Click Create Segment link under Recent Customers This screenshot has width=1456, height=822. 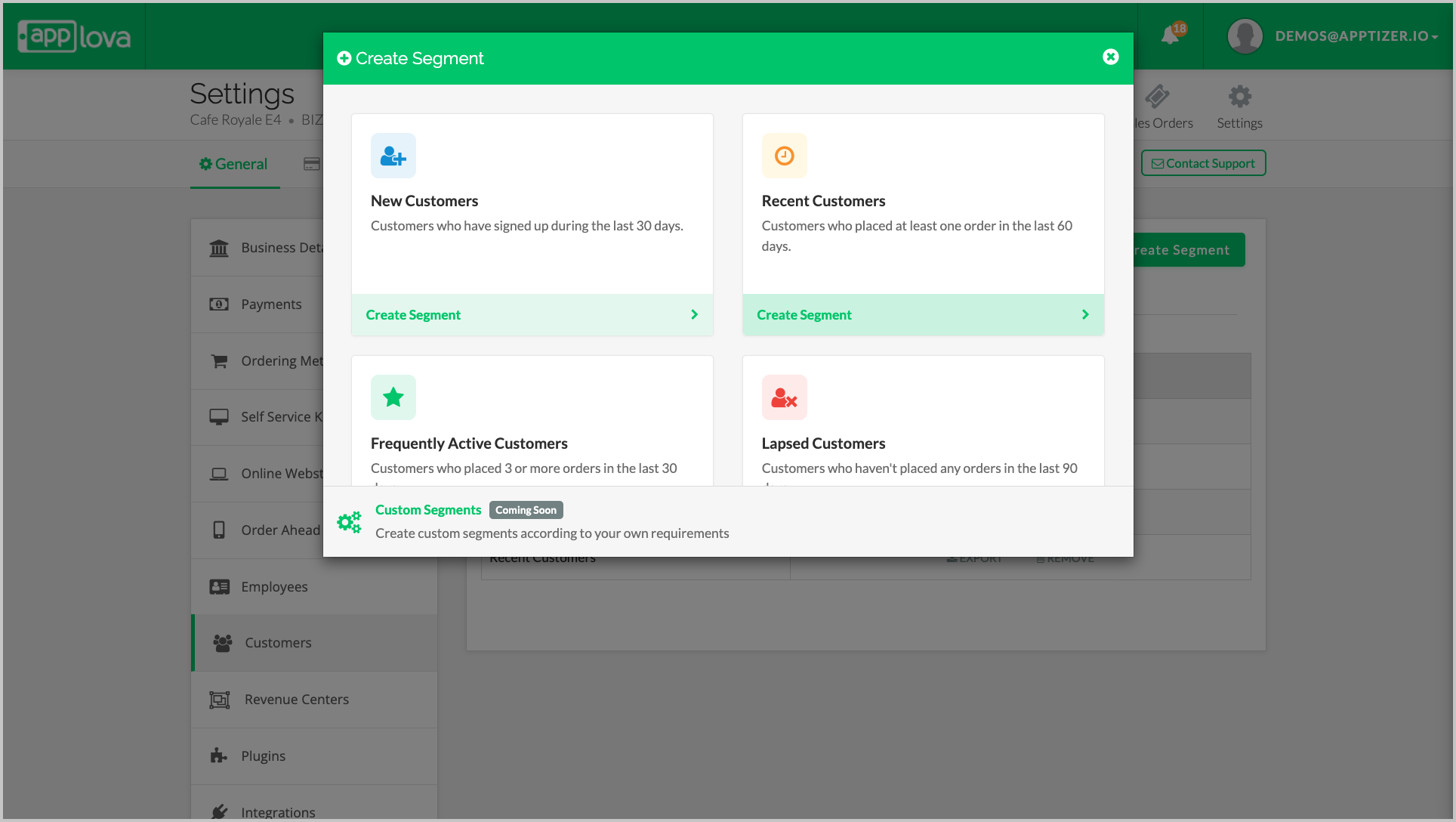coord(804,315)
